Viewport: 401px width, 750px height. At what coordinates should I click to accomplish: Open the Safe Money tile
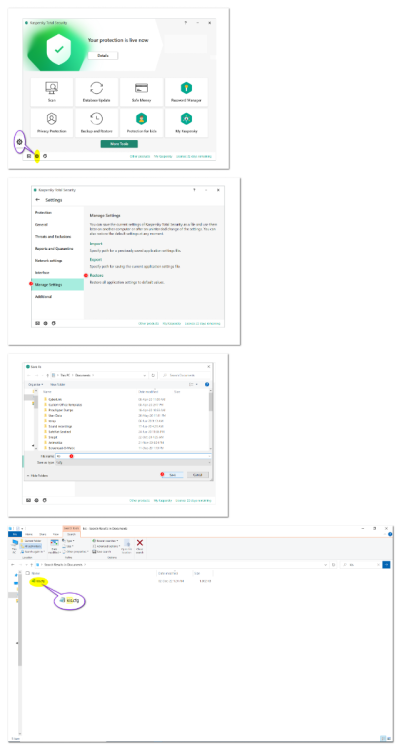(141, 92)
